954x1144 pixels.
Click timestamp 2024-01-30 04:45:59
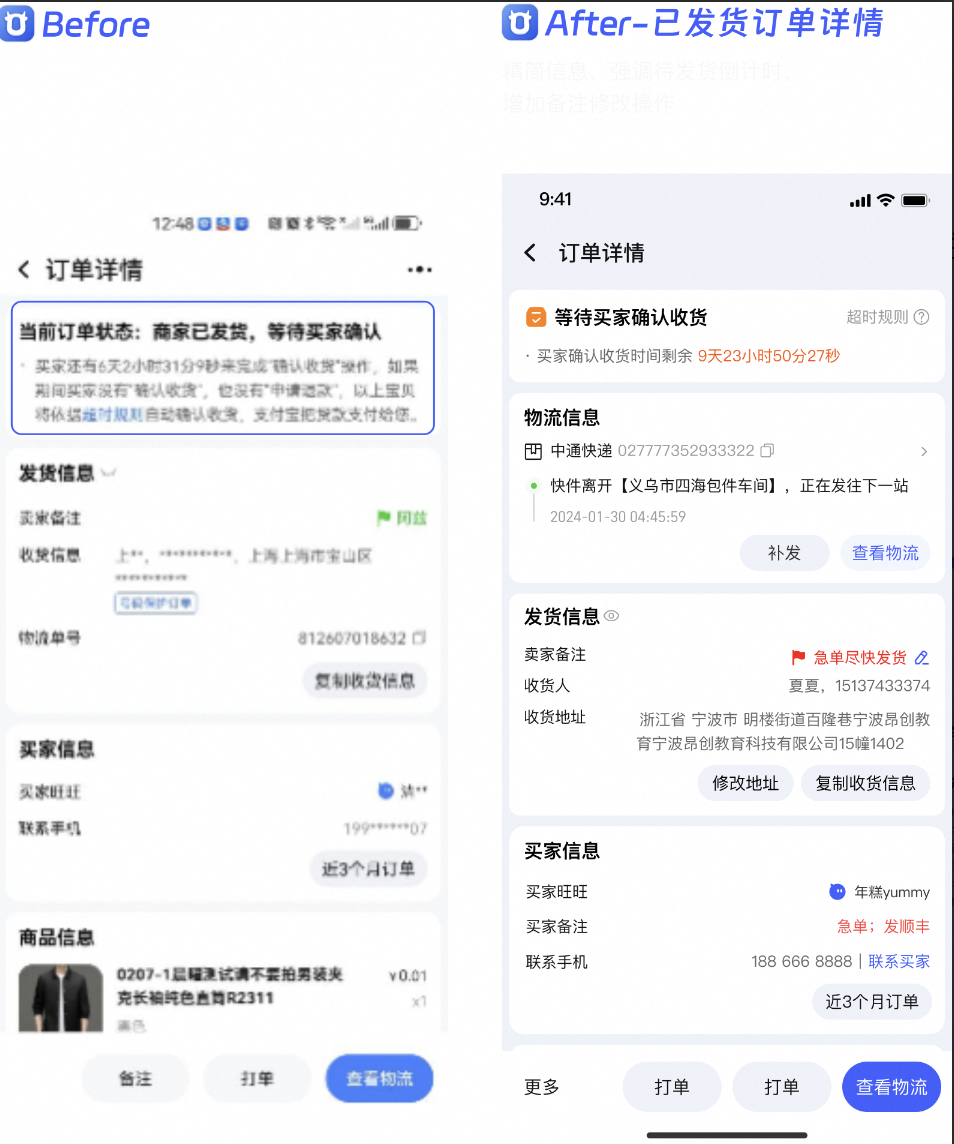(x=618, y=517)
